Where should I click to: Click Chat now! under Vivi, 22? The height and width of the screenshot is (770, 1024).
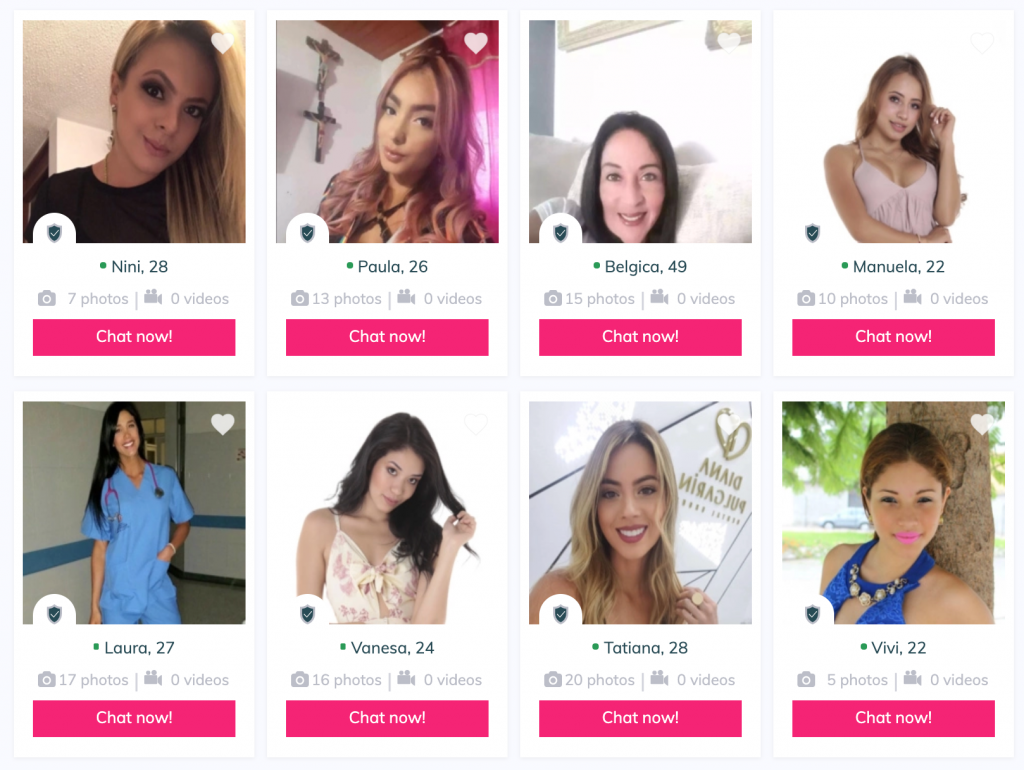coord(893,718)
